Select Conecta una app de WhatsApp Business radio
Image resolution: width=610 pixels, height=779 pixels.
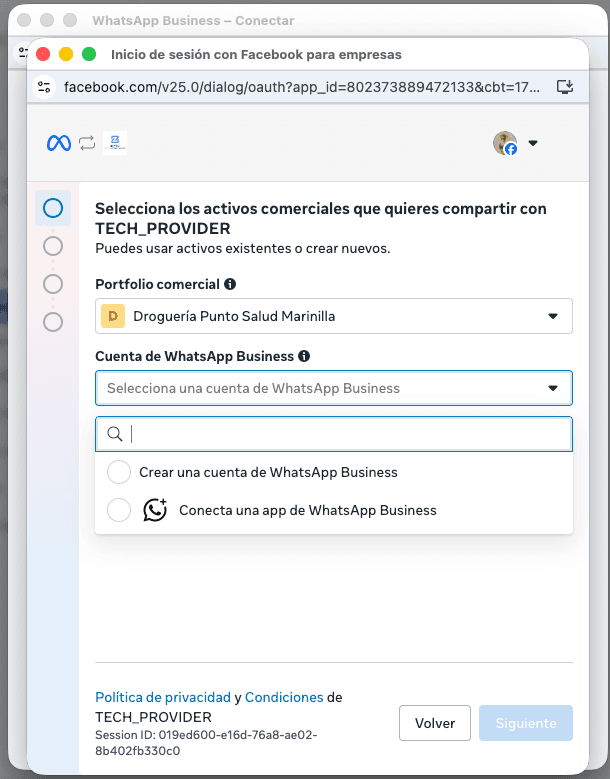119,510
